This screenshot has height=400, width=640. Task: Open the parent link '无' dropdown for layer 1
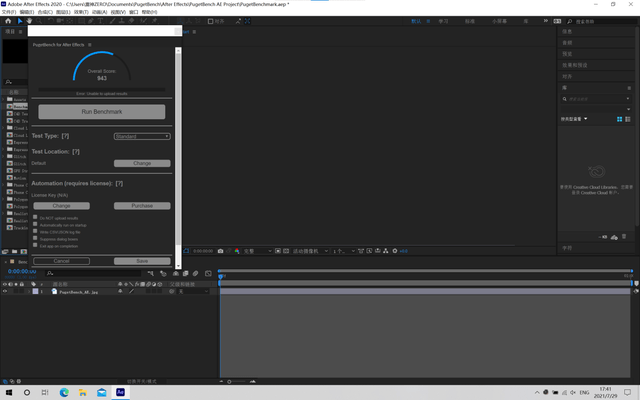(193, 291)
